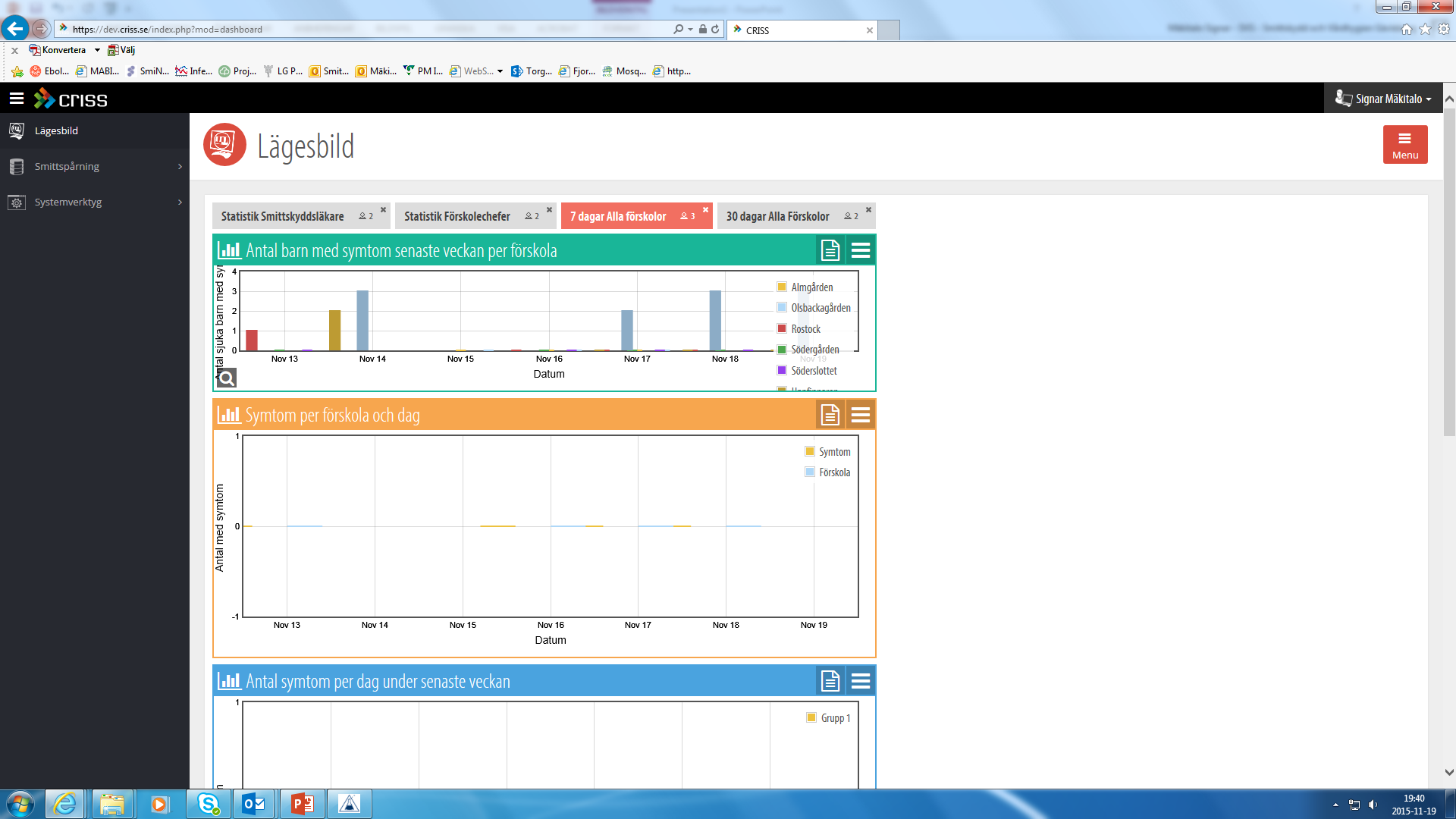The width and height of the screenshot is (1456, 819).
Task: Click the browser back button
Action: [x=15, y=29]
